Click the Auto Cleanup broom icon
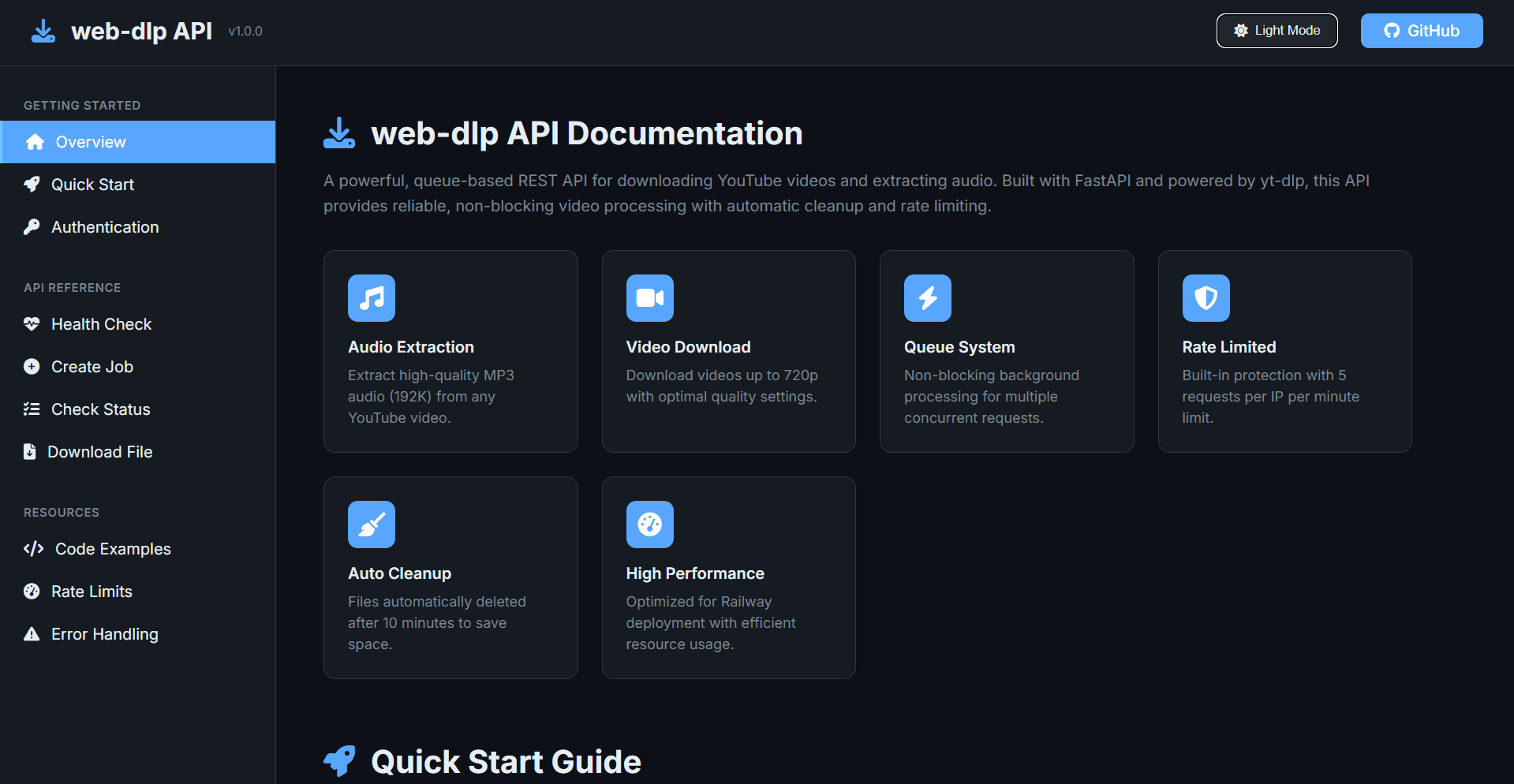Image resolution: width=1514 pixels, height=784 pixels. tap(371, 525)
